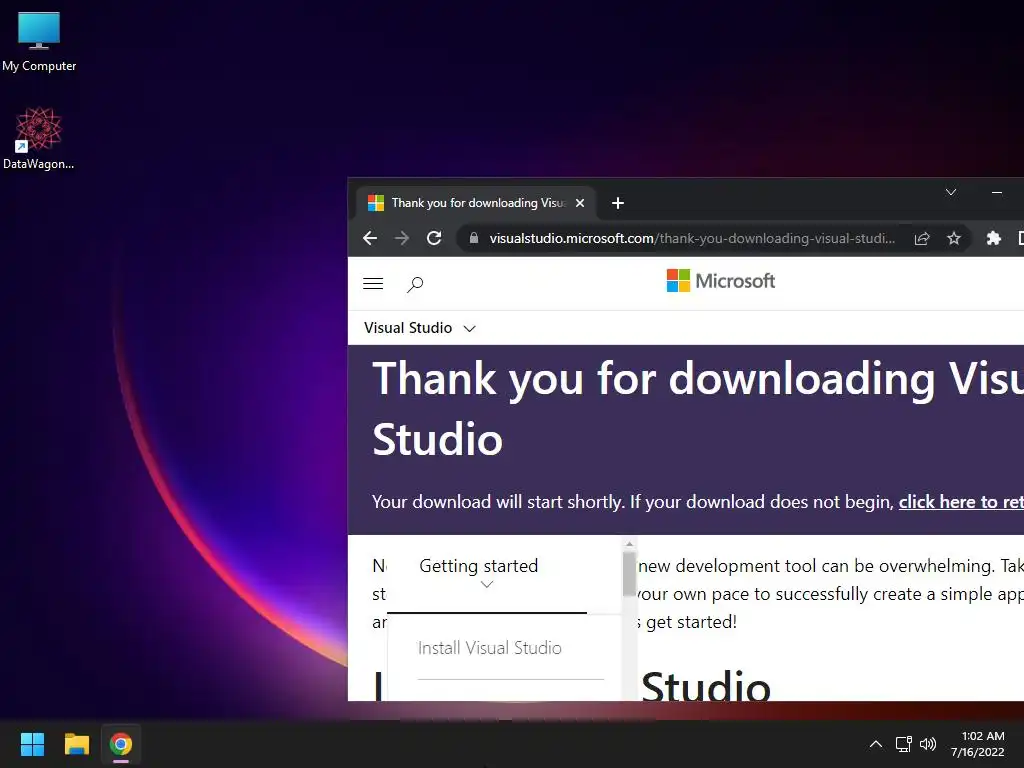This screenshot has width=1024, height=768.
Task: View site information lock icon
Action: pos(474,238)
